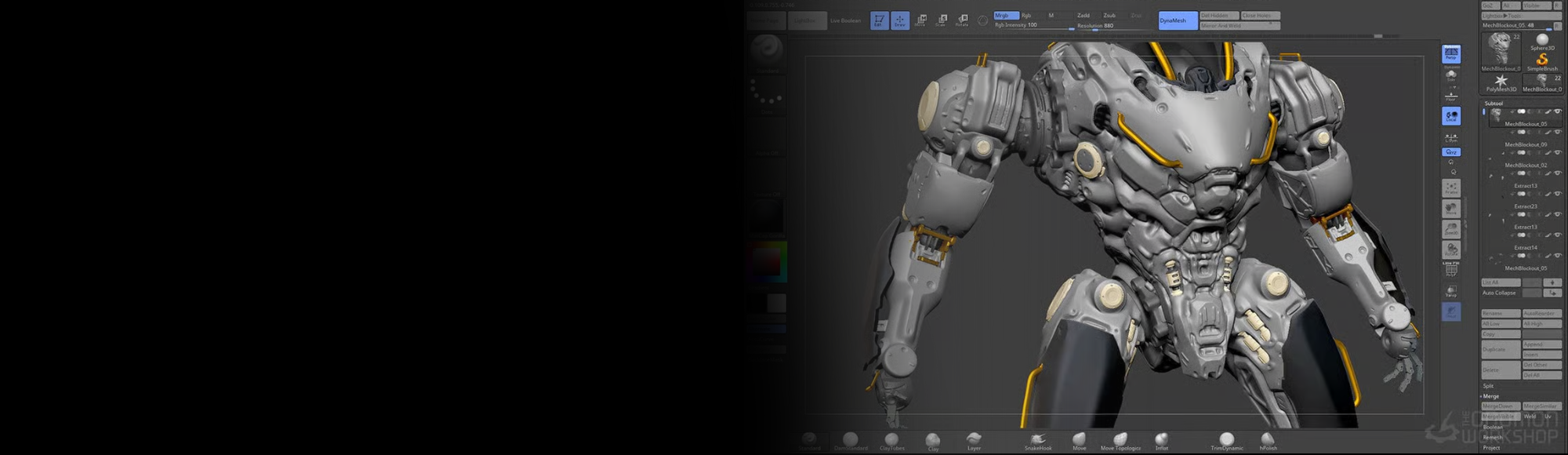Activate the Edit mode icon
The image size is (1568, 455).
pos(879,20)
